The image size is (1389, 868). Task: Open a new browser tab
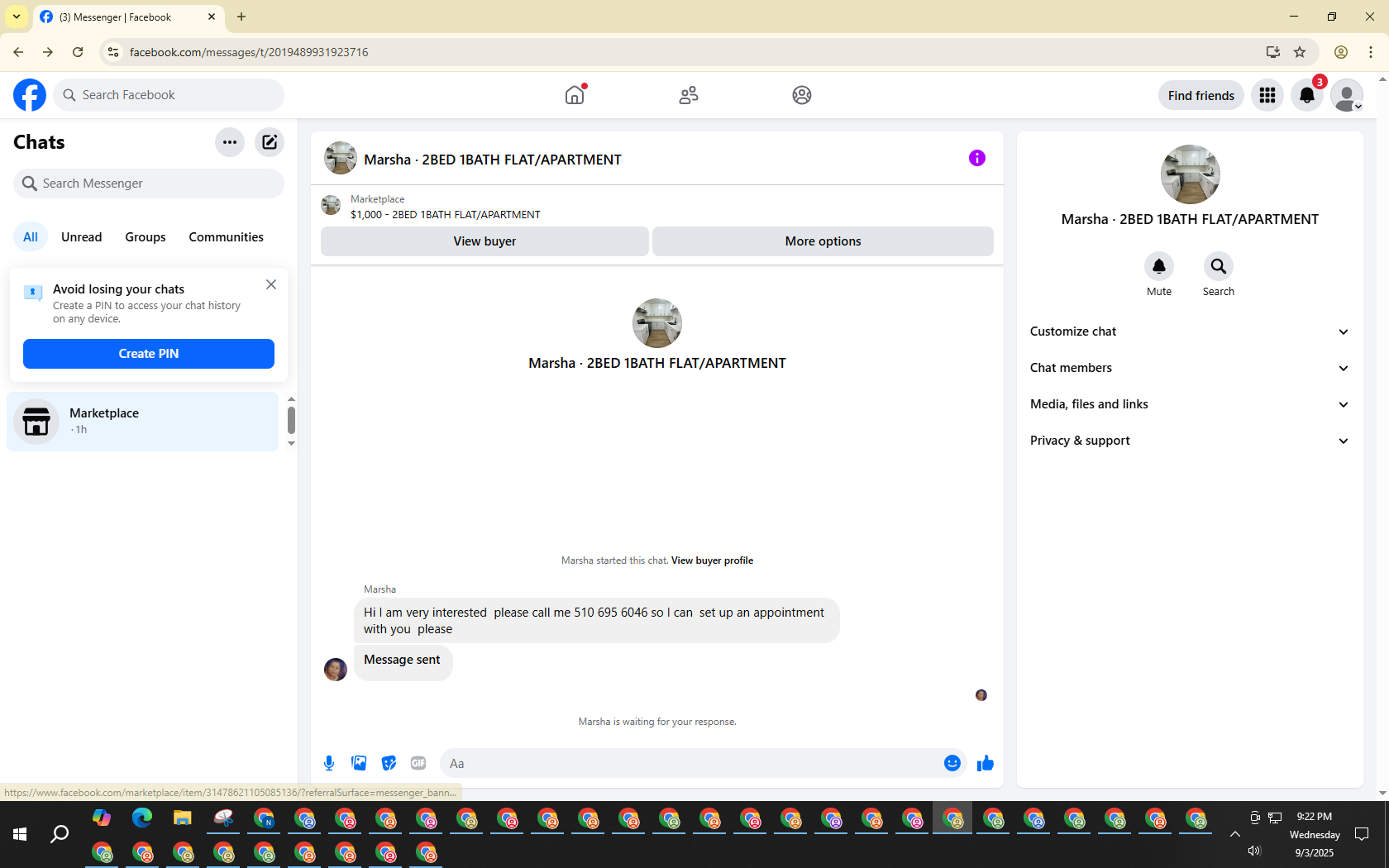[241, 17]
